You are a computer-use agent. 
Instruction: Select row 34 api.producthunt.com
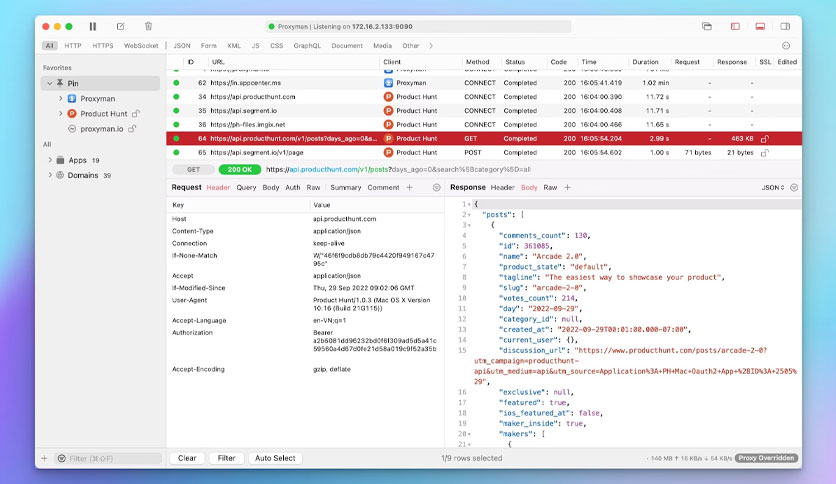tap(484, 97)
